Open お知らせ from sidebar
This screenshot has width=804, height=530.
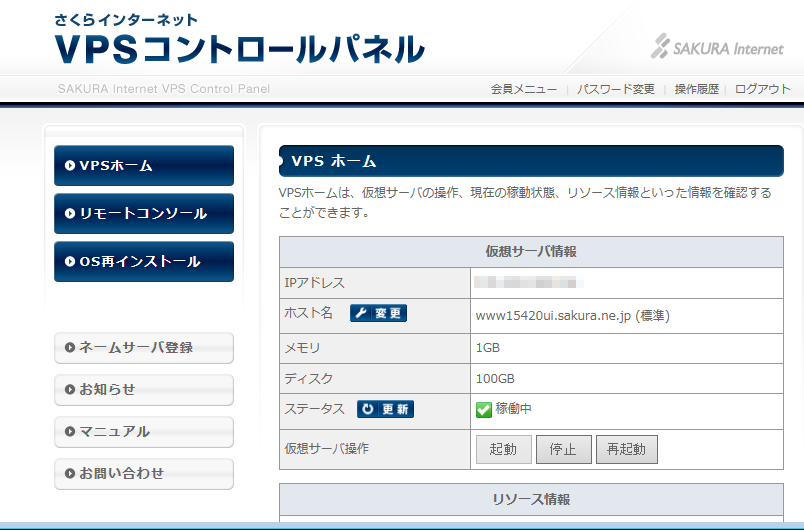(144, 390)
